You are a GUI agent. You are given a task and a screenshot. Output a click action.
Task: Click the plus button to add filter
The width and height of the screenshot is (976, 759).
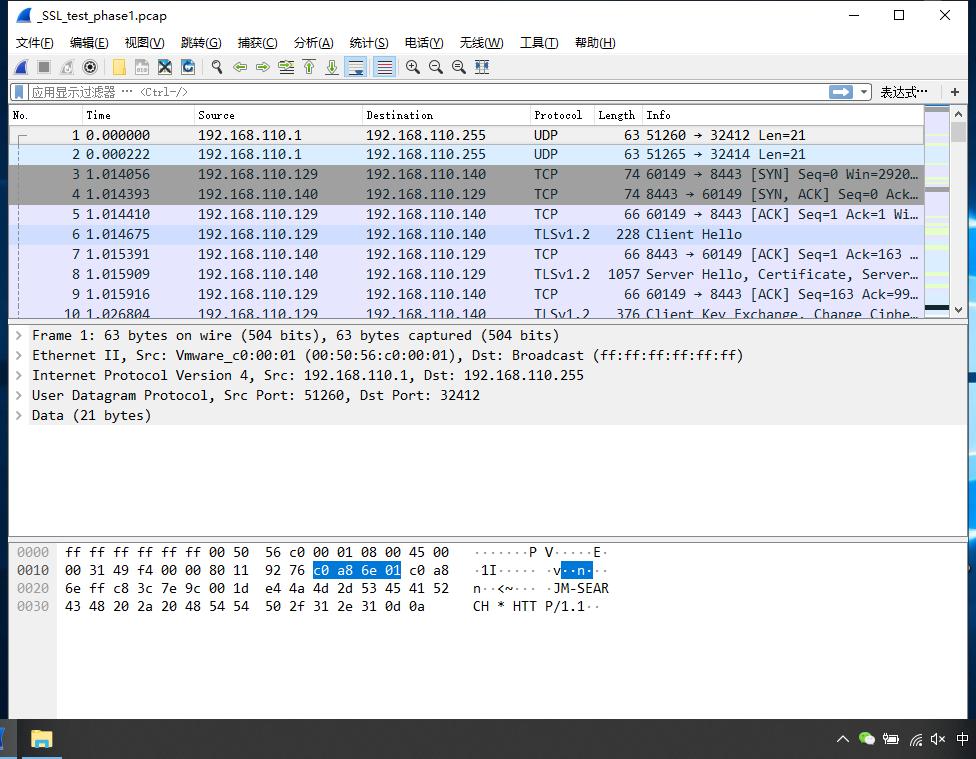pyautogui.click(x=955, y=92)
